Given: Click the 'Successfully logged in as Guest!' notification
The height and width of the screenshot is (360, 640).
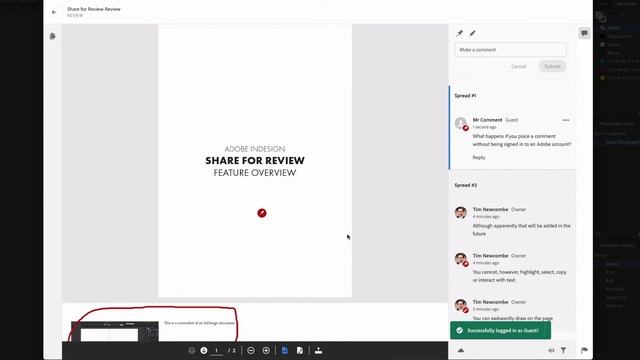Looking at the screenshot, I should pyautogui.click(x=500, y=331).
